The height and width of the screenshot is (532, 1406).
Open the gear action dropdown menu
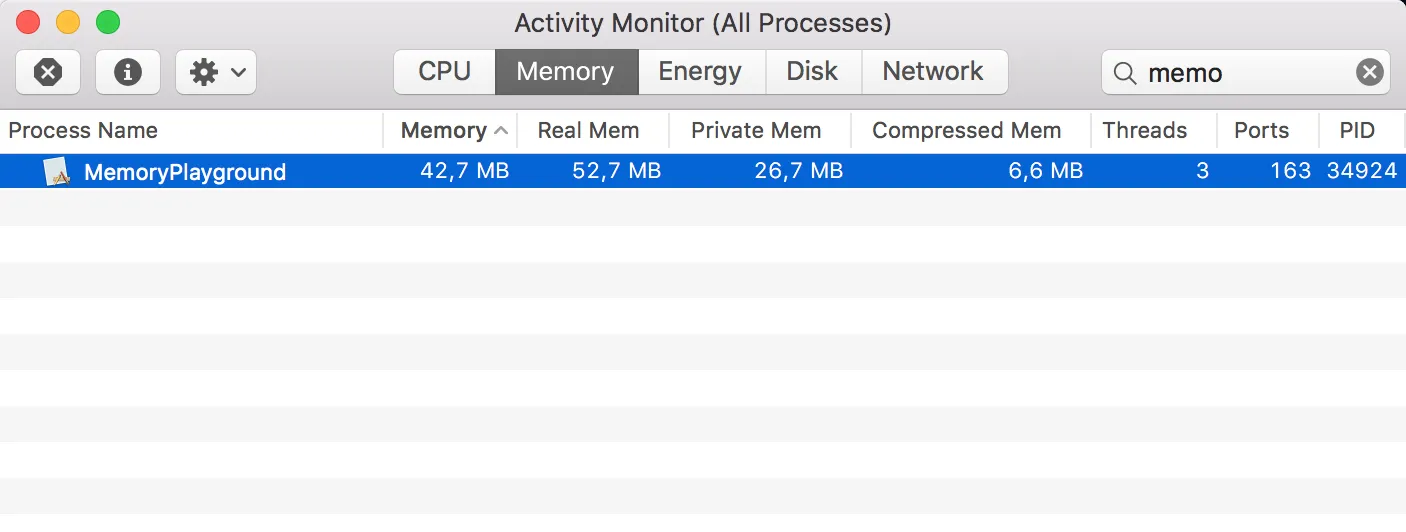[216, 72]
